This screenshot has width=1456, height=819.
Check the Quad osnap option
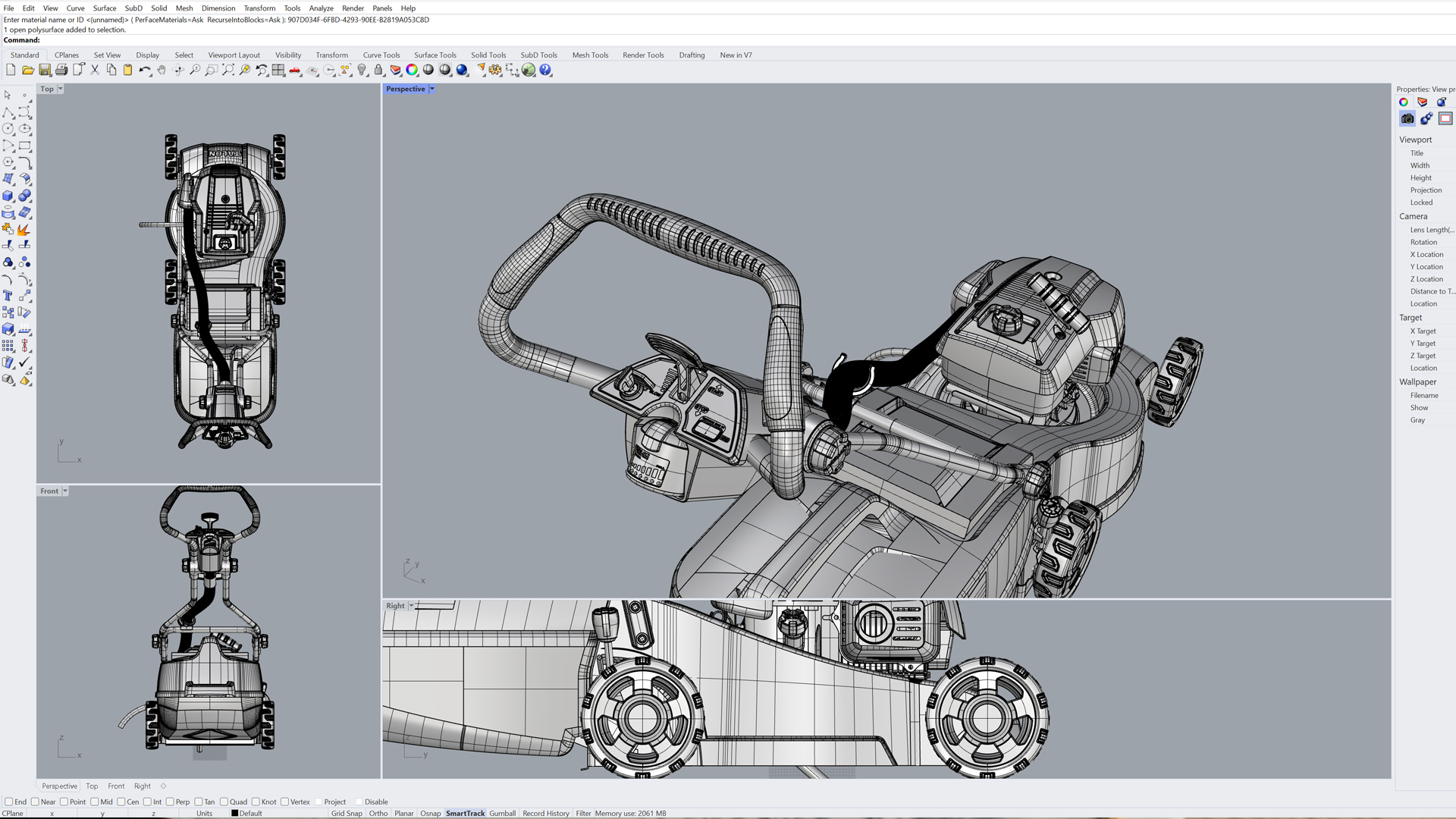tap(224, 802)
